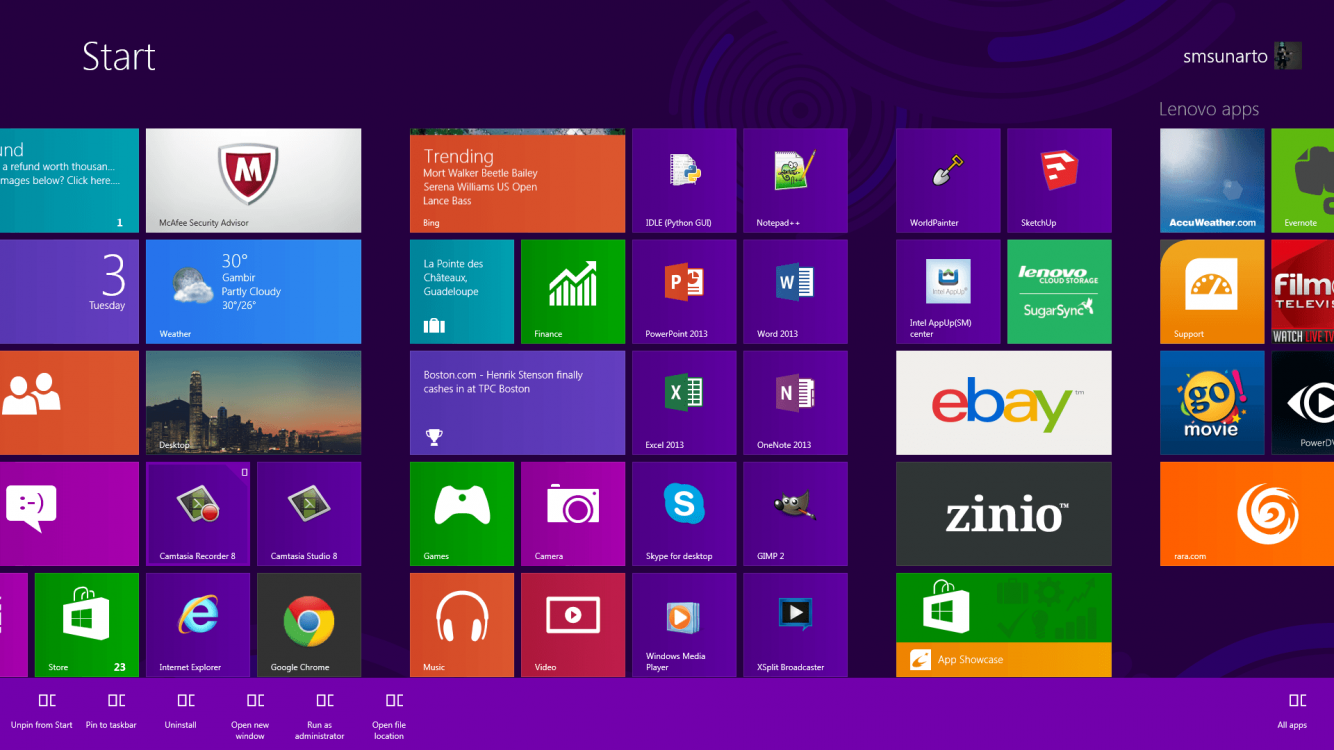Open Lenovo Cloud Storage SugarSync tile

pos(1059,292)
